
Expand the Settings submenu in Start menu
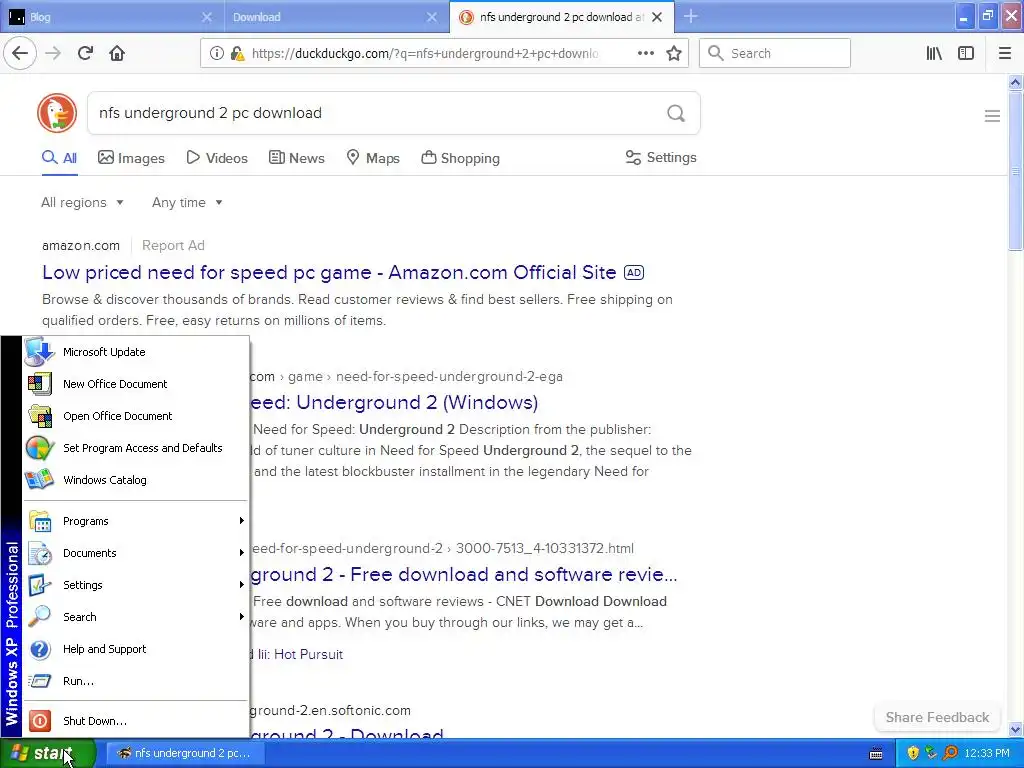(x=136, y=585)
